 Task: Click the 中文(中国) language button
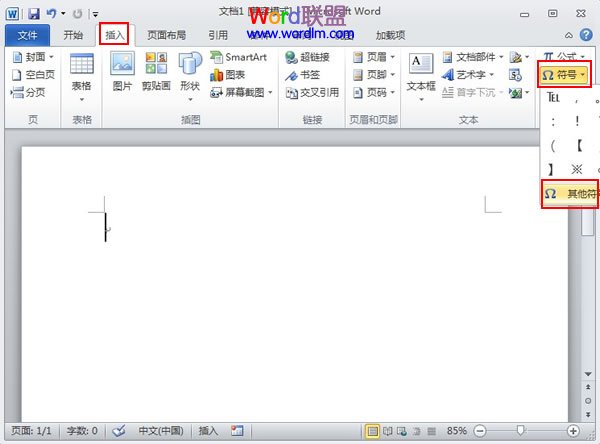pos(160,431)
